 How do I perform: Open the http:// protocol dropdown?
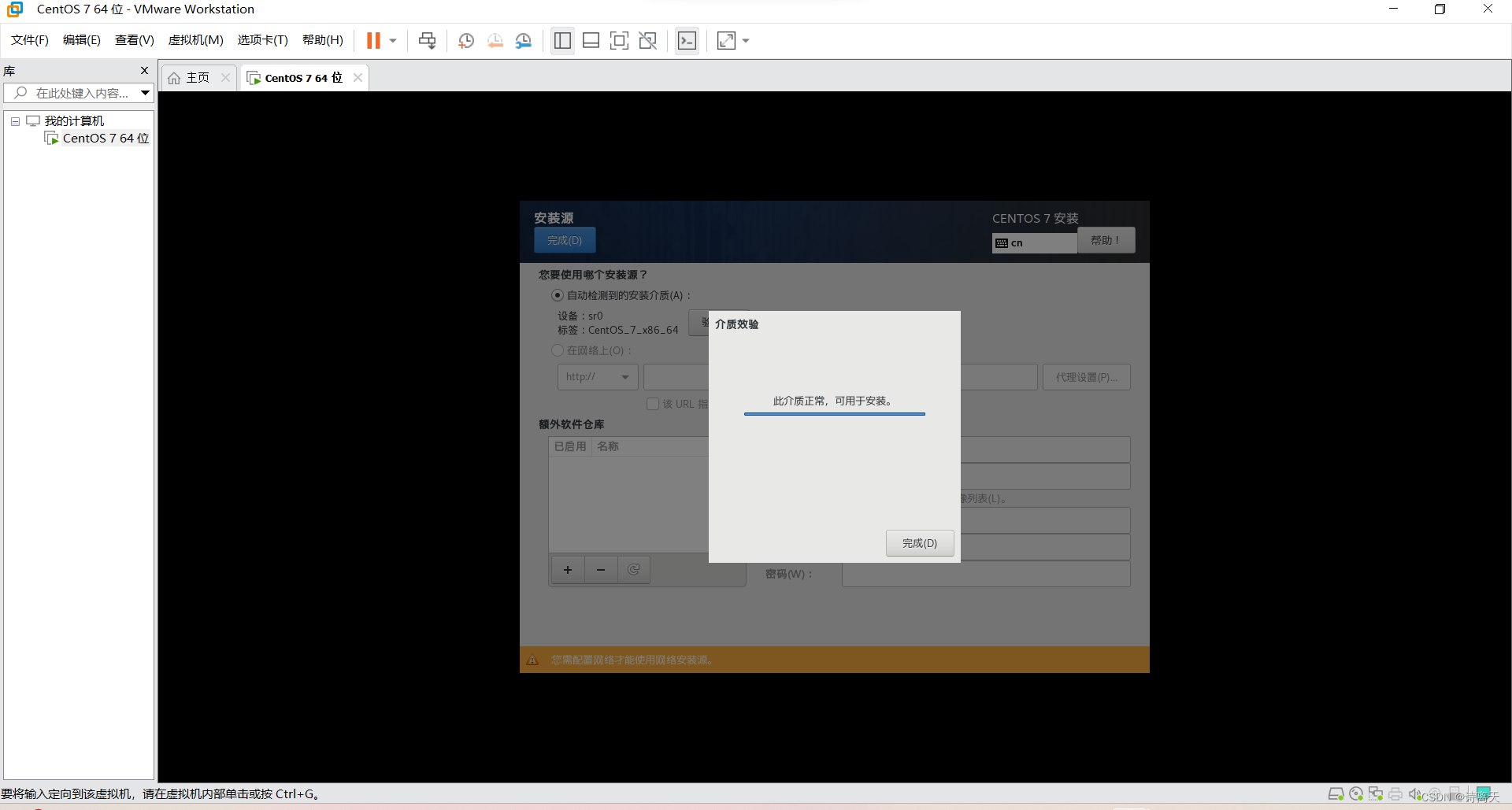click(x=598, y=377)
